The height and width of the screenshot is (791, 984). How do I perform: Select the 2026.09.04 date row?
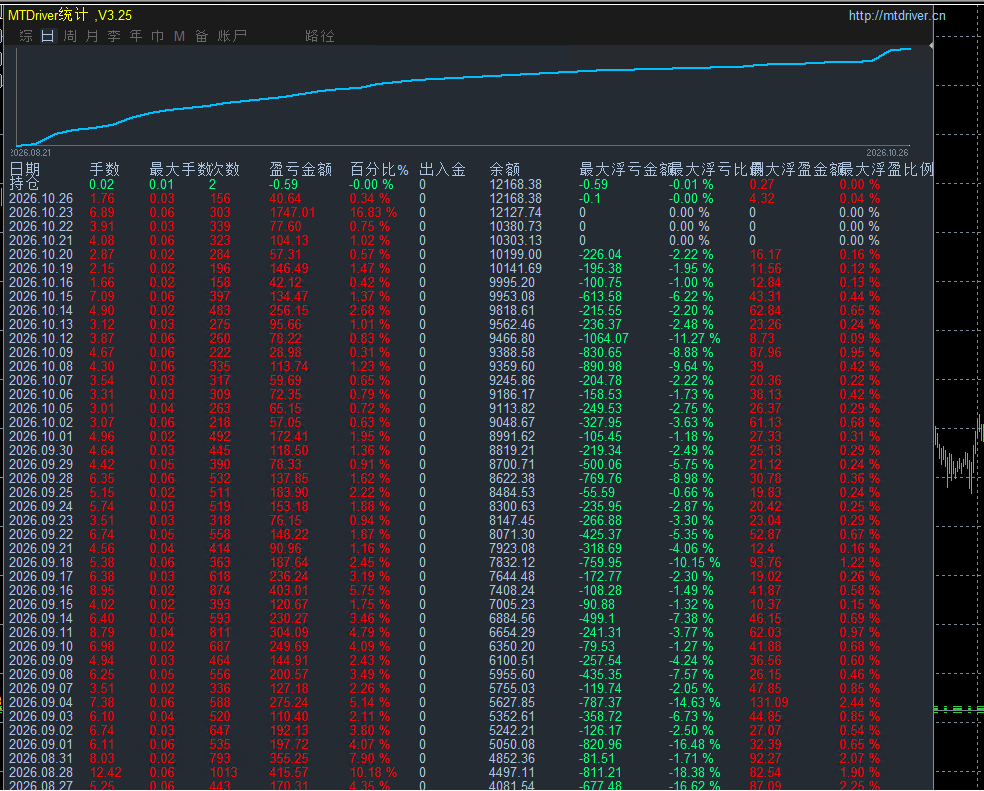point(41,702)
